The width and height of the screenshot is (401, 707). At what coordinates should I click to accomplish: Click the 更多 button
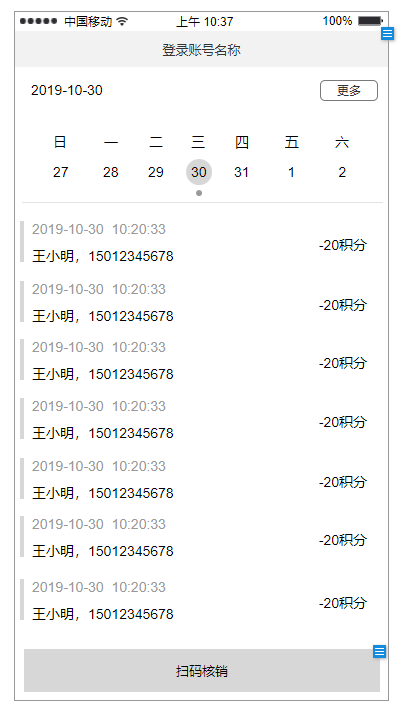click(349, 91)
